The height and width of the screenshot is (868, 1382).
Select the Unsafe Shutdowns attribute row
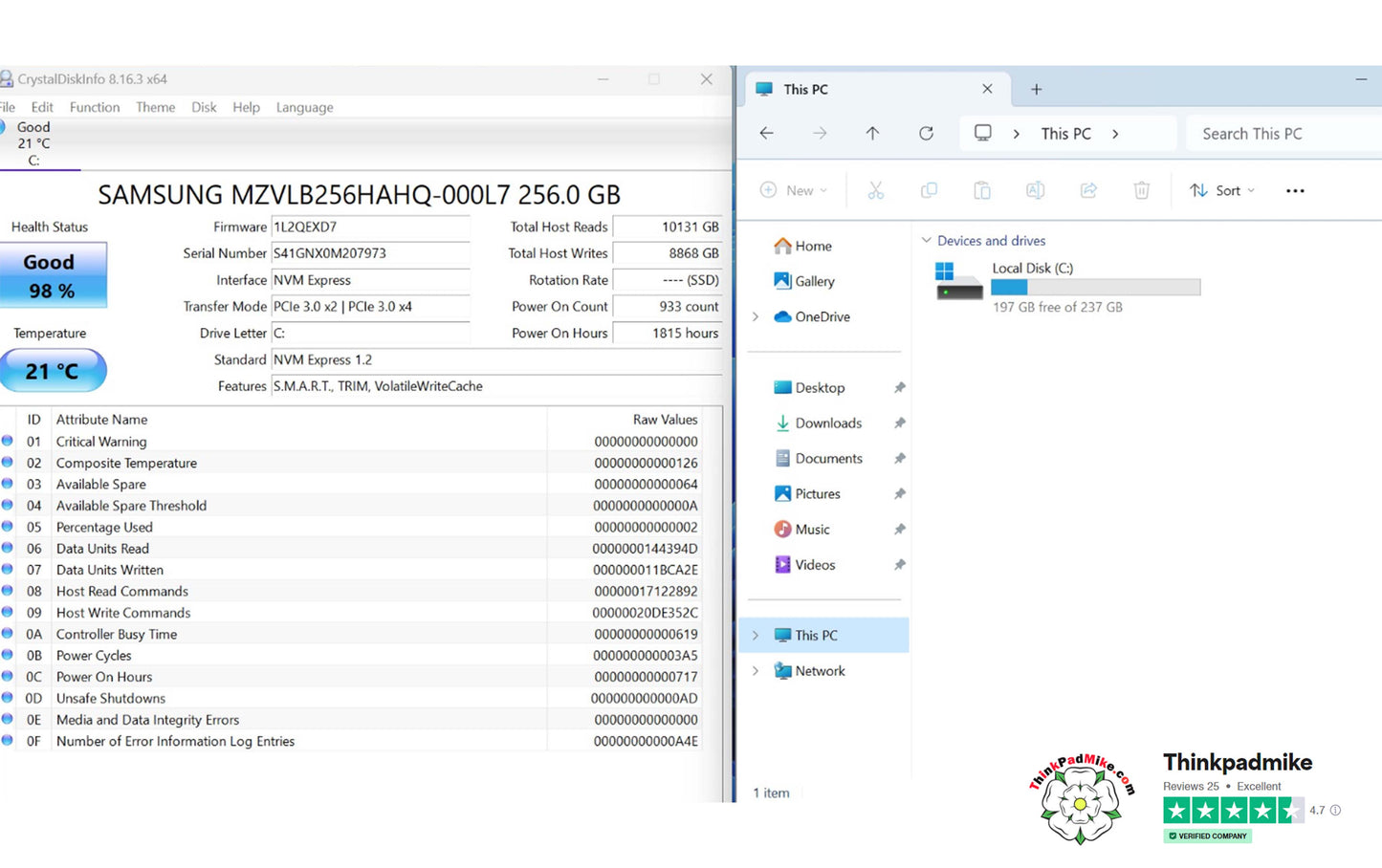[351, 698]
